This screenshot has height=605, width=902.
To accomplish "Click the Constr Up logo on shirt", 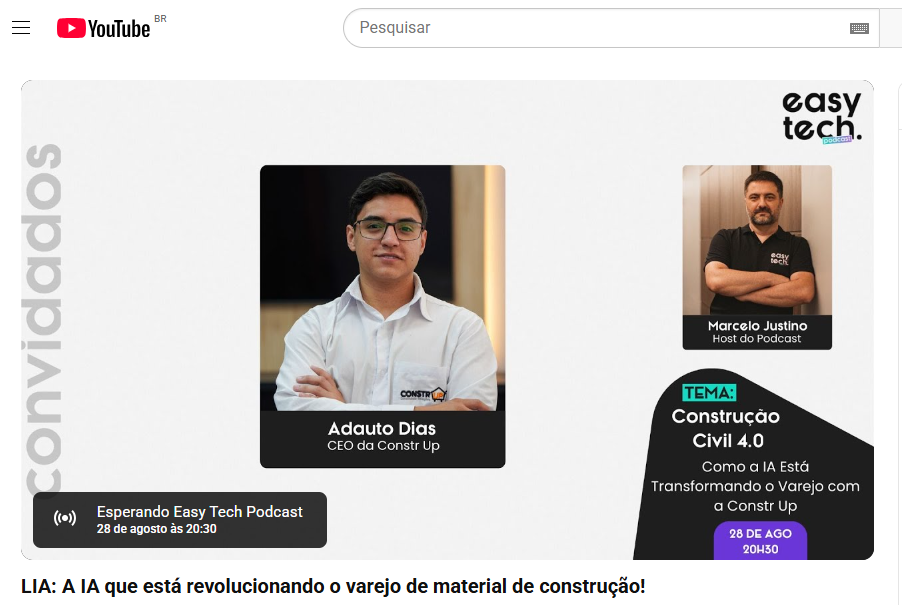I will point(422,394).
